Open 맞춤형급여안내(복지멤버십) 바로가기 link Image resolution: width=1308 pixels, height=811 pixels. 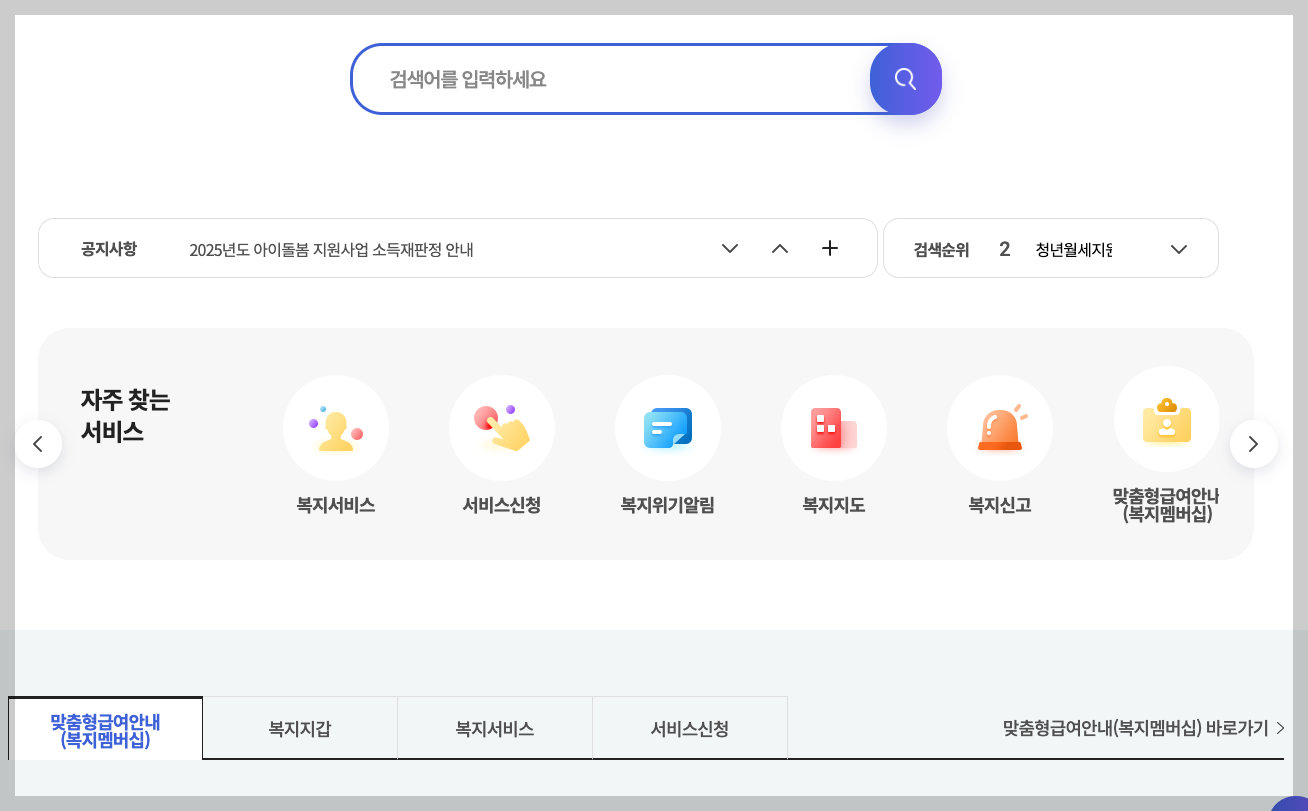coord(1136,728)
